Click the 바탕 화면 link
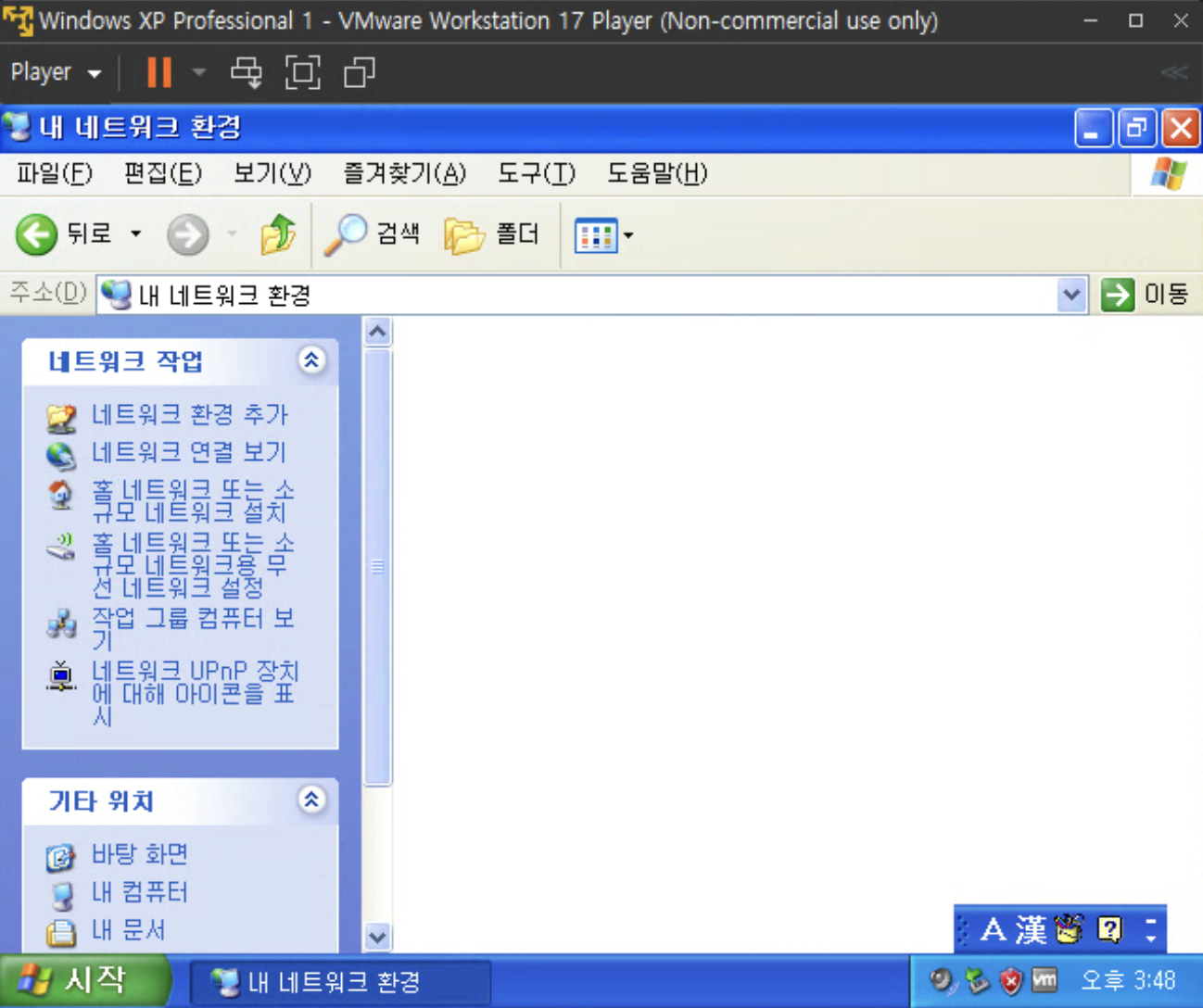 click(140, 854)
